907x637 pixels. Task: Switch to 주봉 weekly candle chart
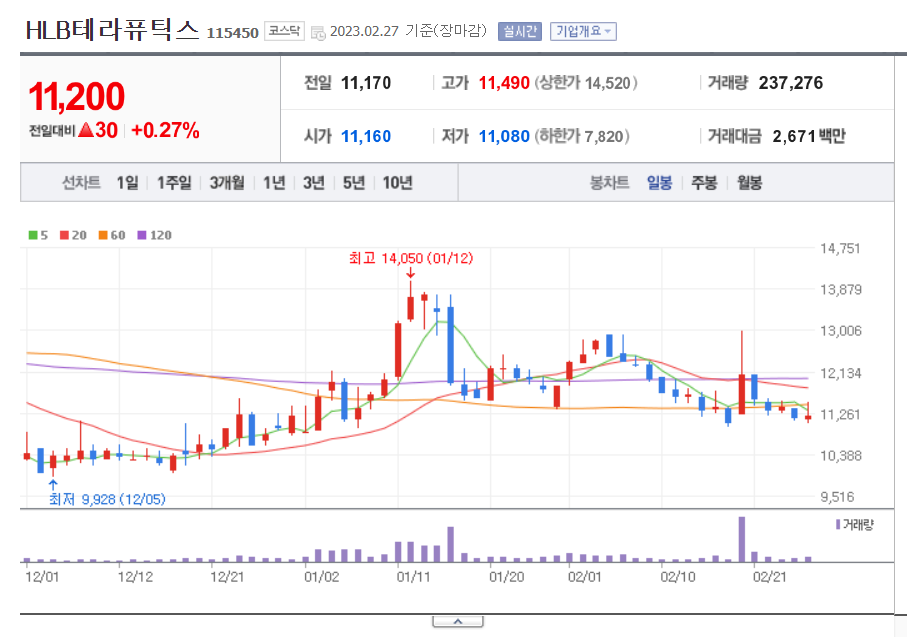click(x=704, y=183)
